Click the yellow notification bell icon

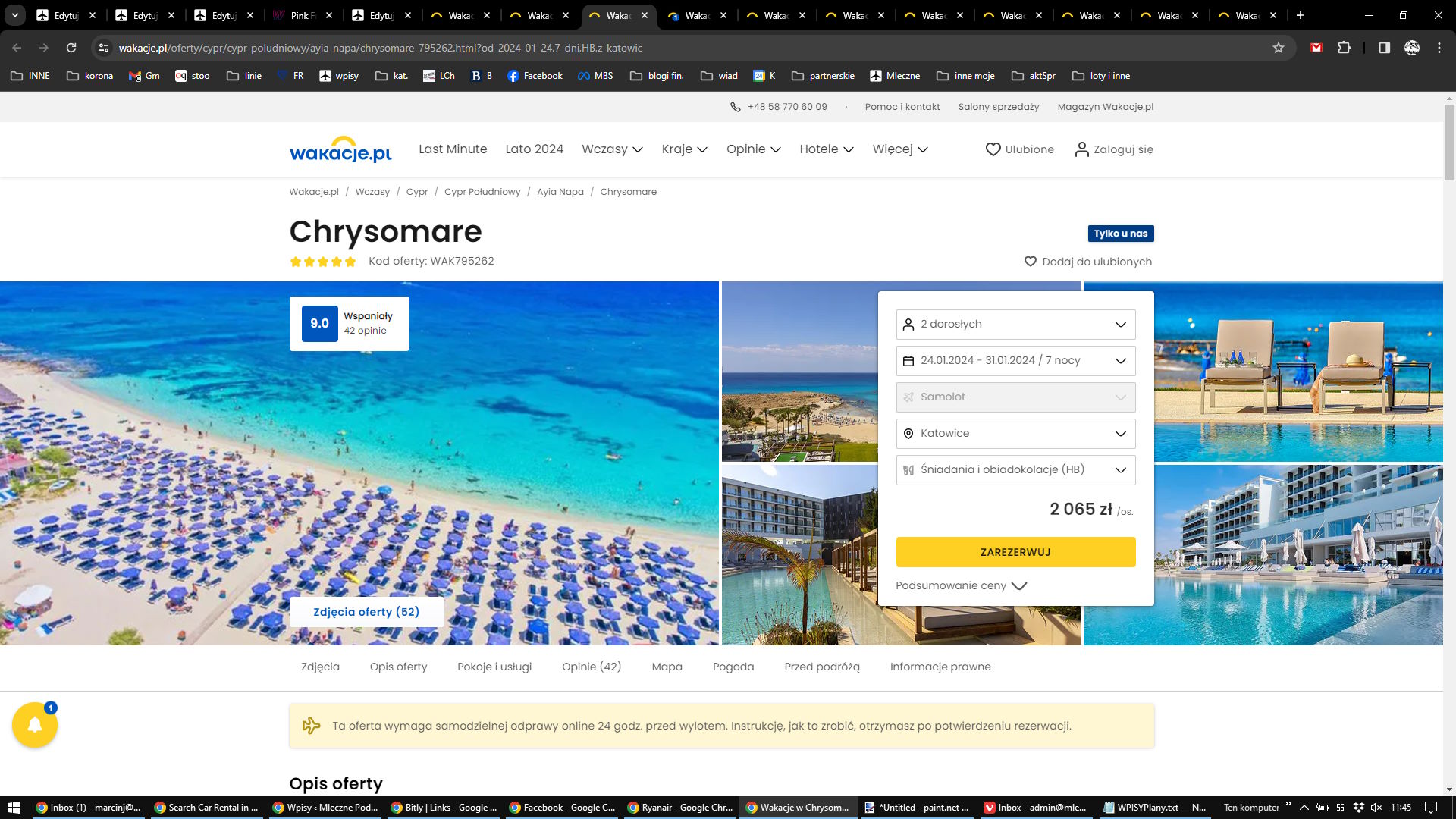pos(35,725)
